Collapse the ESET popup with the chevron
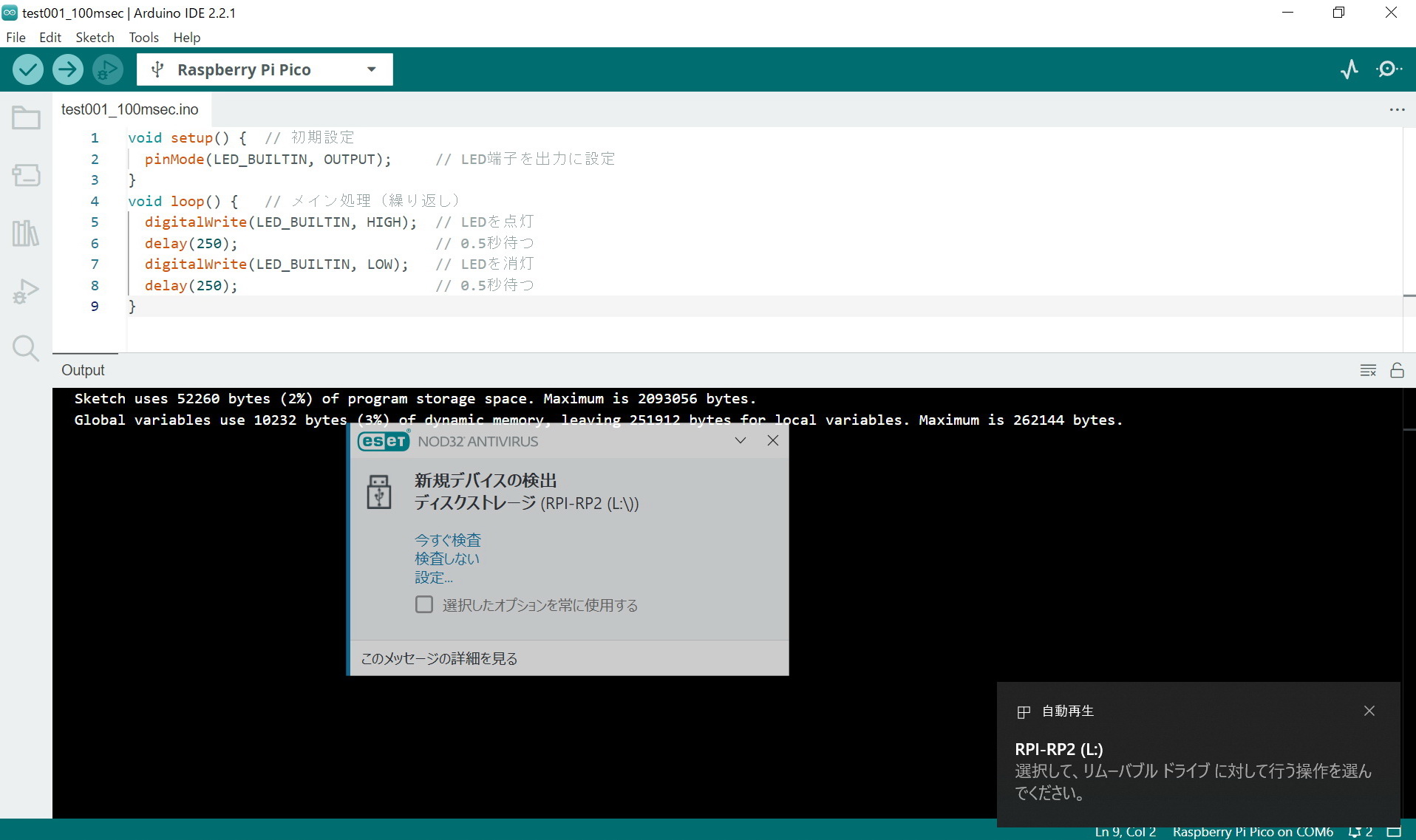Screen dimensions: 1416x840 coord(741,440)
